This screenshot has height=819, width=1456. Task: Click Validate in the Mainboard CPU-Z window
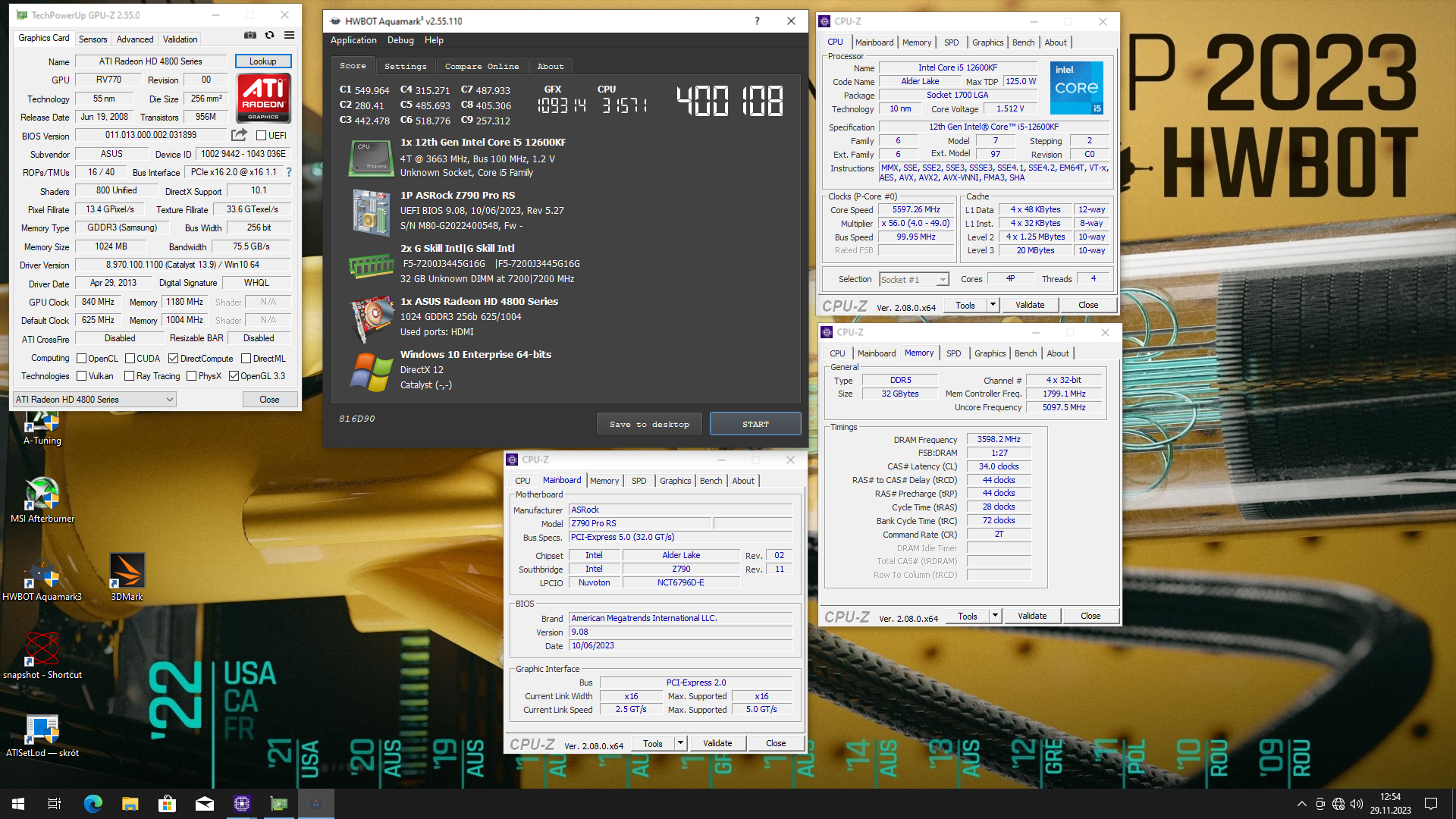click(x=717, y=743)
